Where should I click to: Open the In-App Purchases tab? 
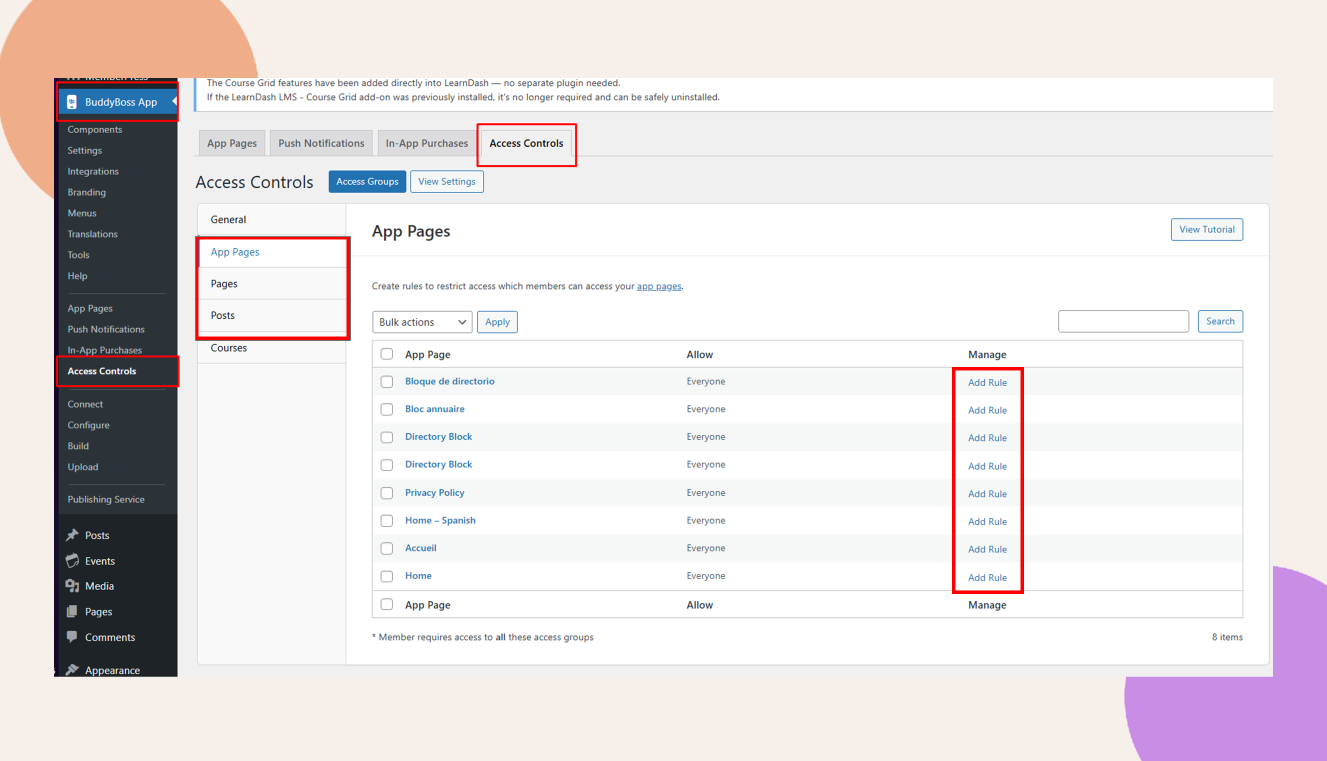pyautogui.click(x=427, y=143)
